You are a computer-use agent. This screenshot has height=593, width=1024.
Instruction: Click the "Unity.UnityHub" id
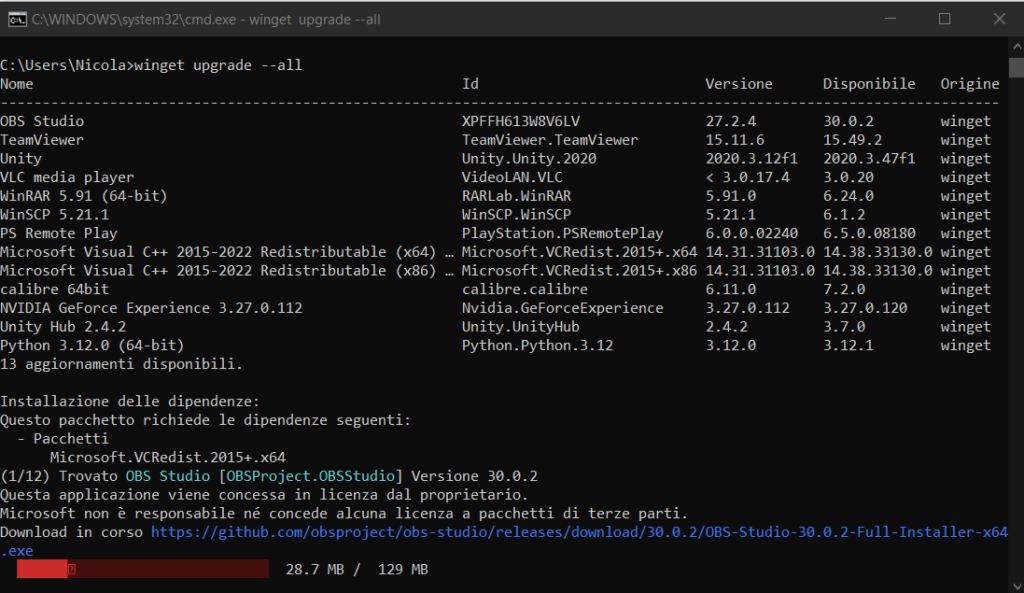520,327
